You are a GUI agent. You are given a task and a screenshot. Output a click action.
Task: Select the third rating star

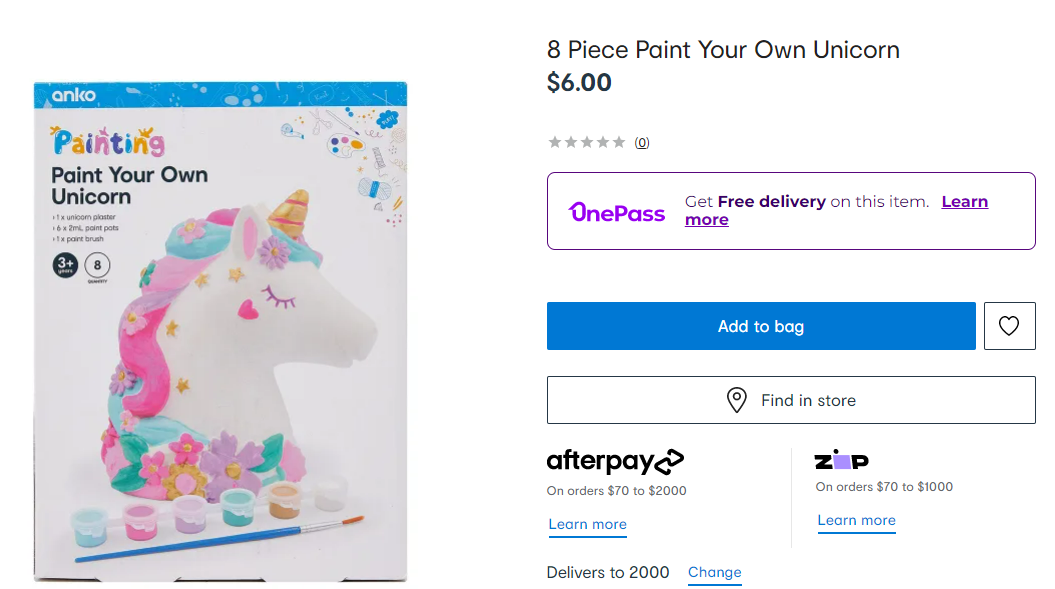pos(587,142)
